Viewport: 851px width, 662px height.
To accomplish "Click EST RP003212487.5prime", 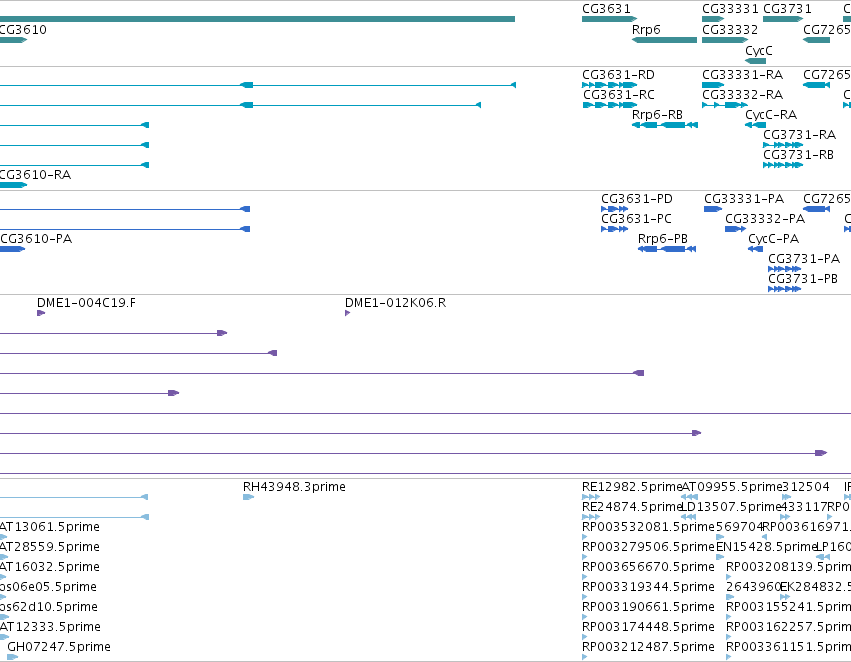I will tap(648, 647).
